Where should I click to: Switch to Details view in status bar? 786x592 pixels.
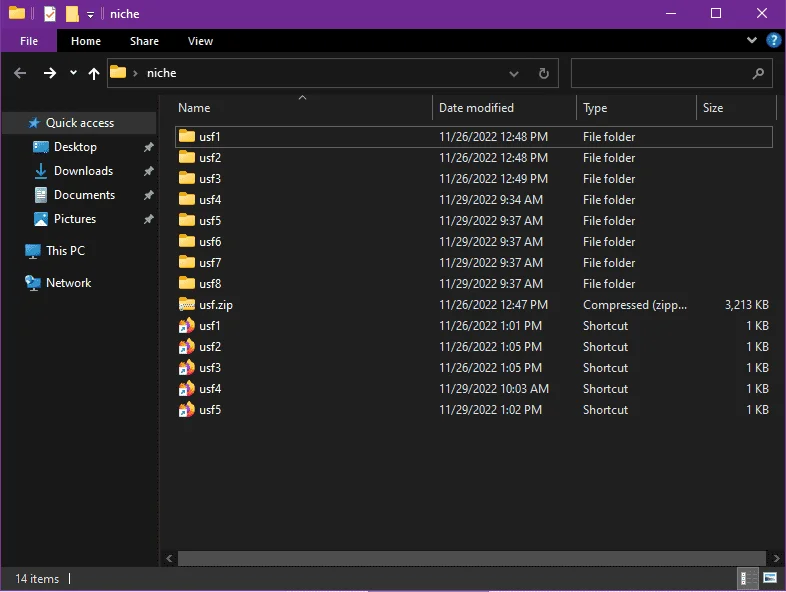click(x=746, y=578)
